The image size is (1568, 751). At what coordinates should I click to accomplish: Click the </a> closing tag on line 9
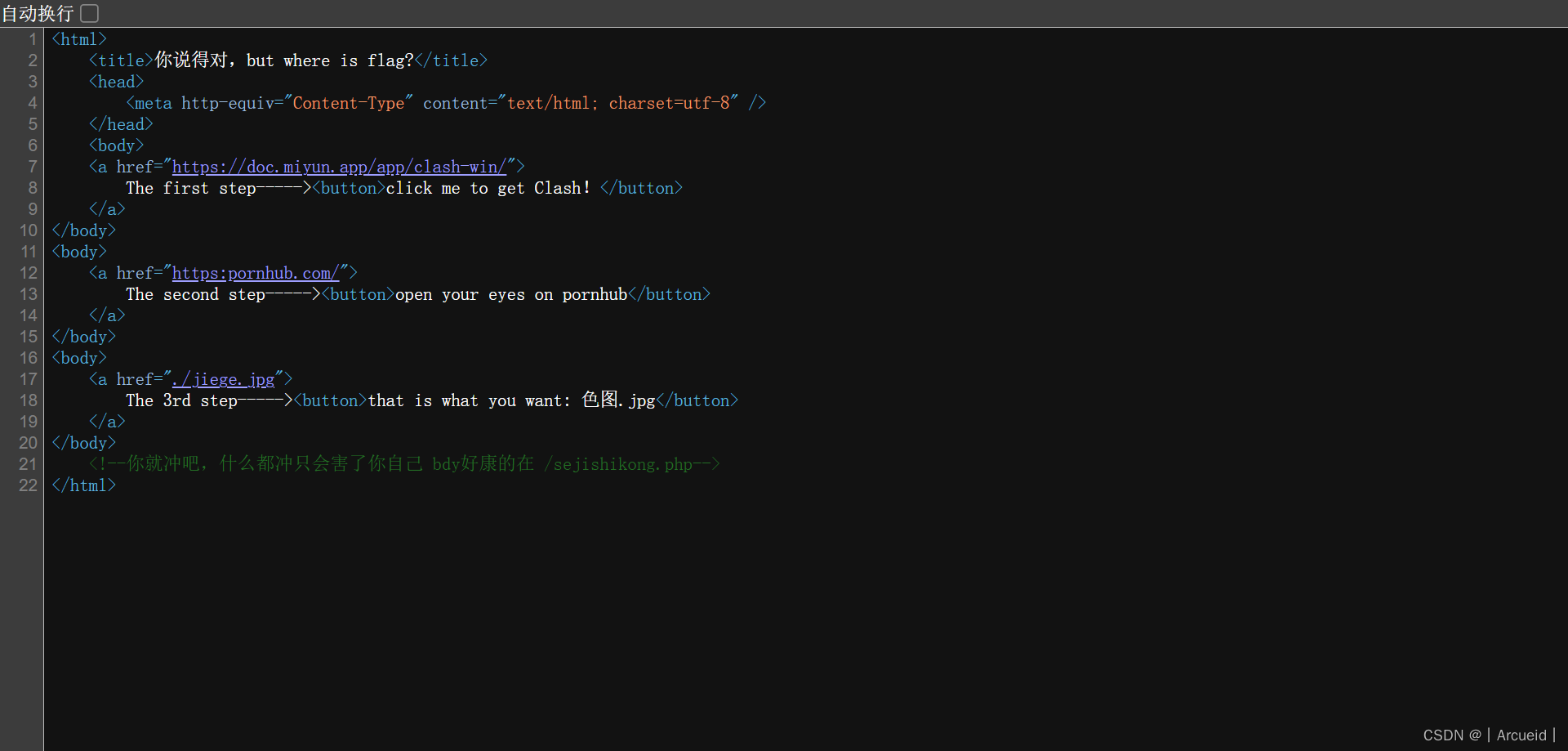107,209
